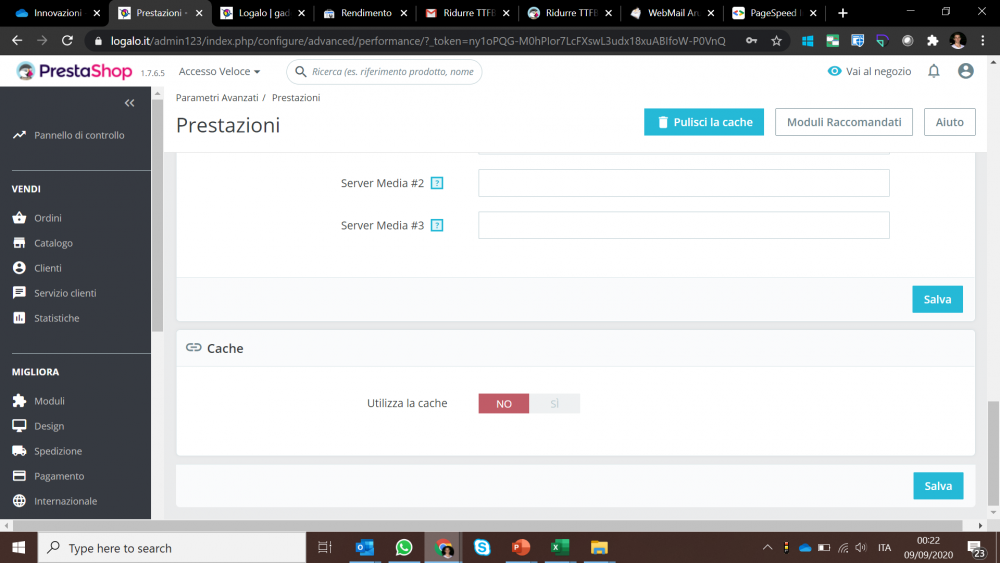
Task: Close the Prestazioni browser tab
Action: 199,13
